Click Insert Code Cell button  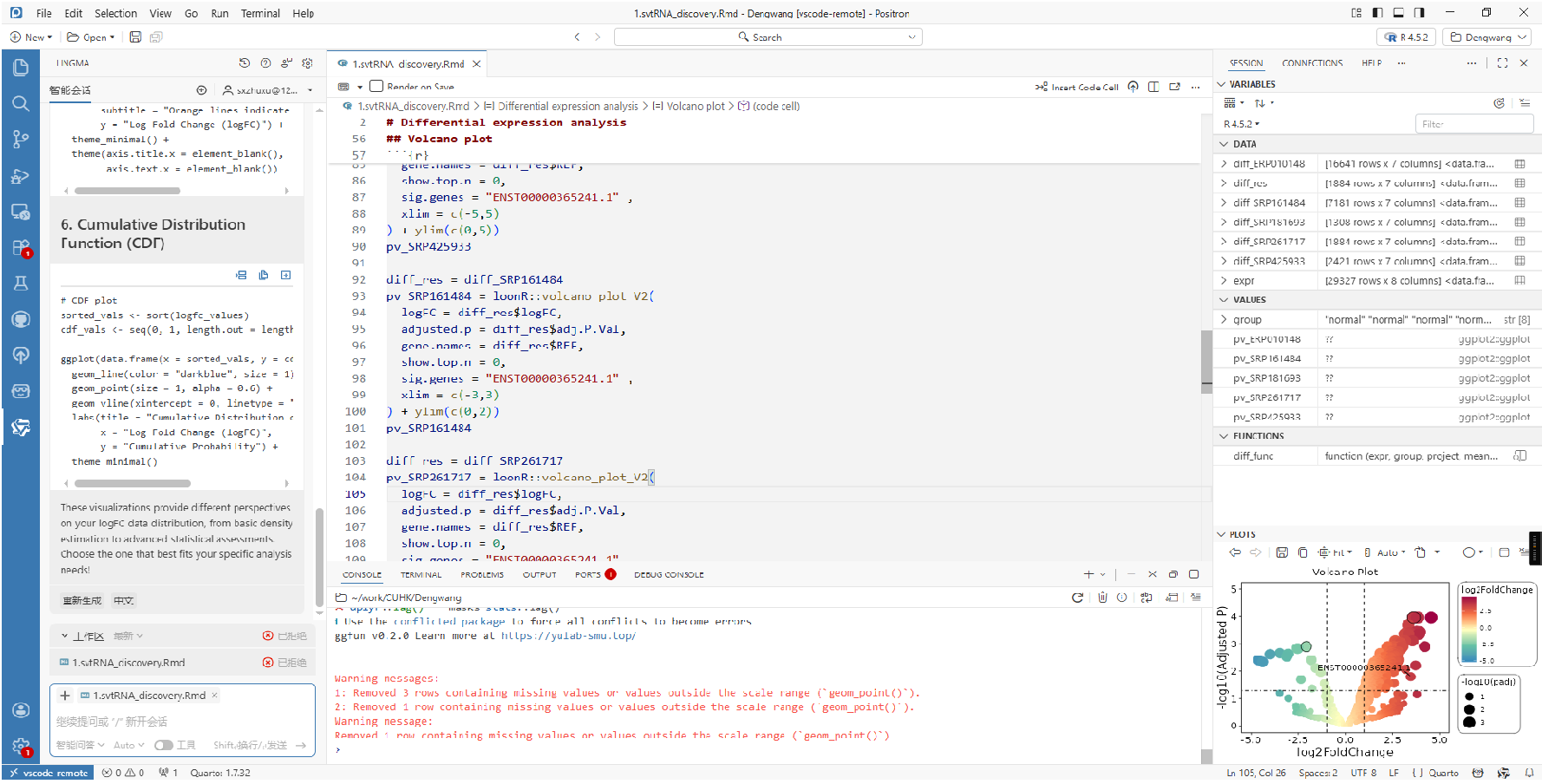pos(1076,87)
